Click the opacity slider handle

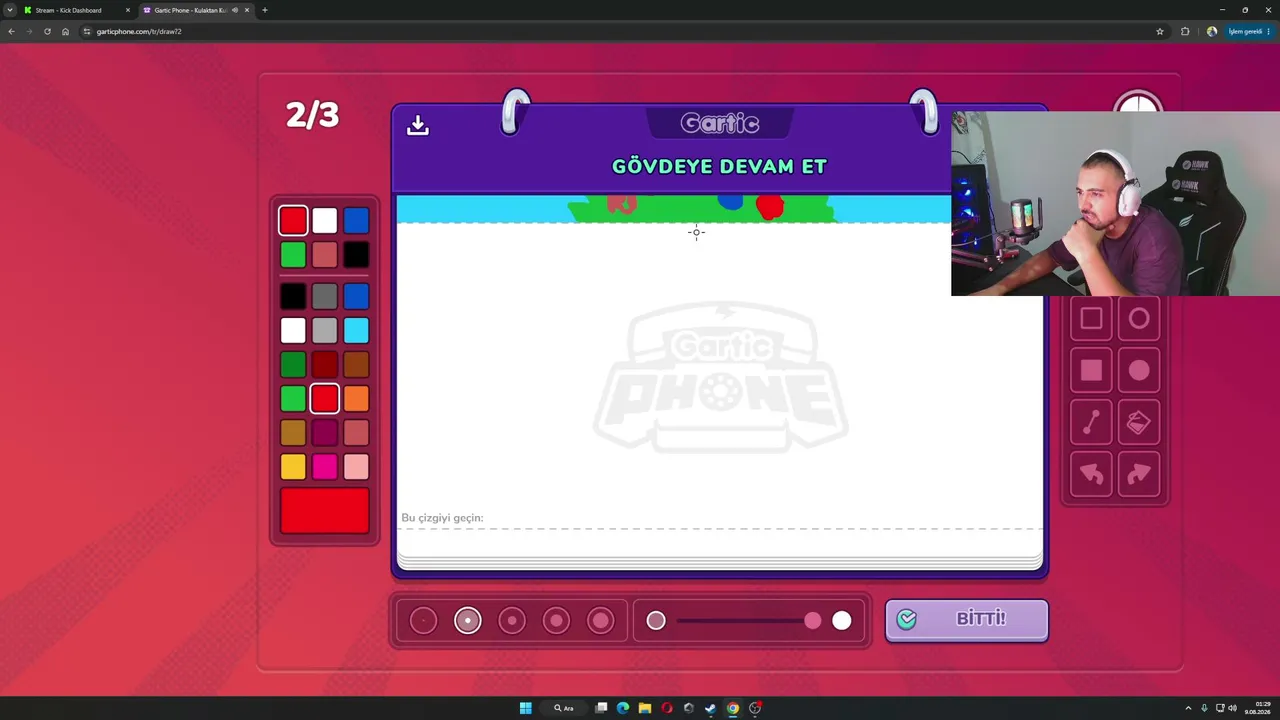pos(813,621)
